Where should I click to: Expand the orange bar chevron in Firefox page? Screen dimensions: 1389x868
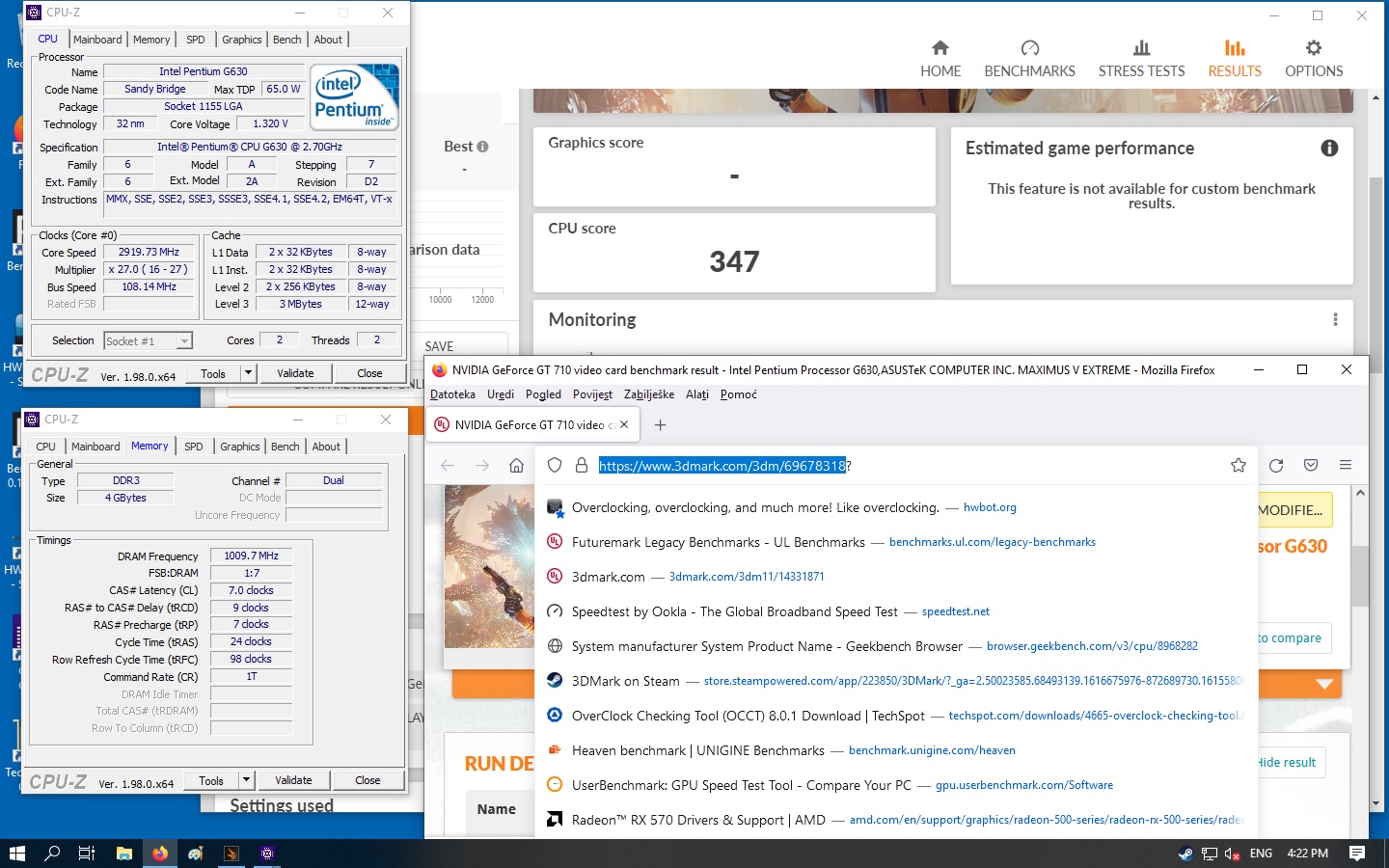tap(1324, 684)
